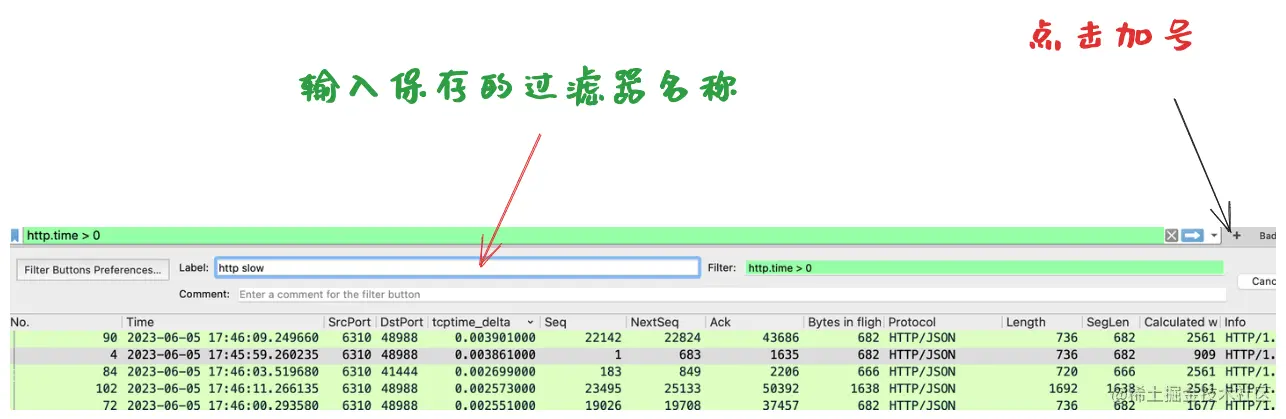Click time 2023-06-05 17:46:09.249660
Viewport: 1286px width, 419px height.
tap(223, 338)
